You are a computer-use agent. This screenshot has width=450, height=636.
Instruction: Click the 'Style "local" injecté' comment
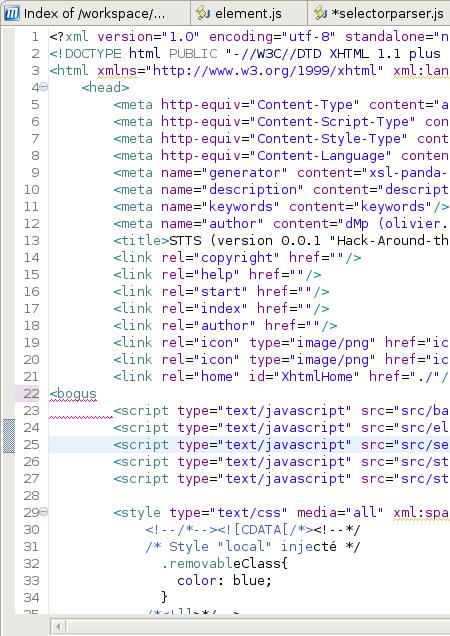(252, 548)
